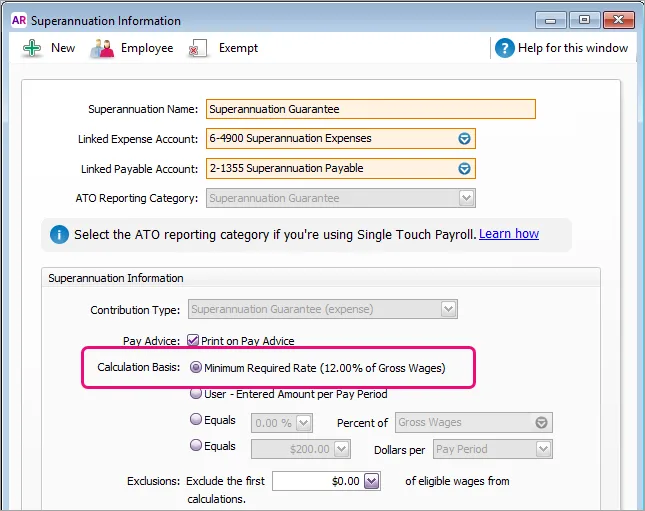Open the $200.00 amount dropdown arrow

[x=341, y=449]
